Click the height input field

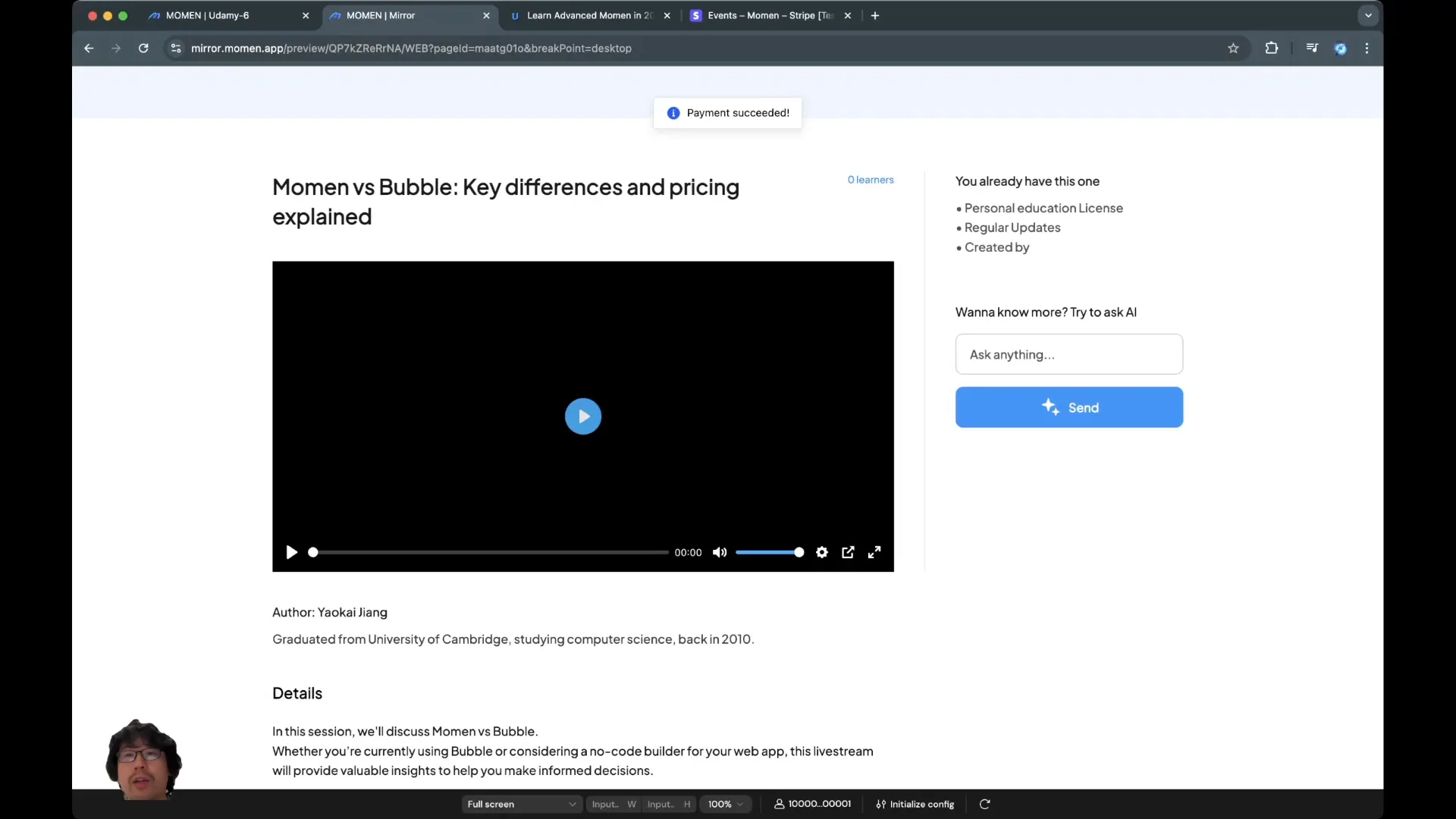(668, 804)
